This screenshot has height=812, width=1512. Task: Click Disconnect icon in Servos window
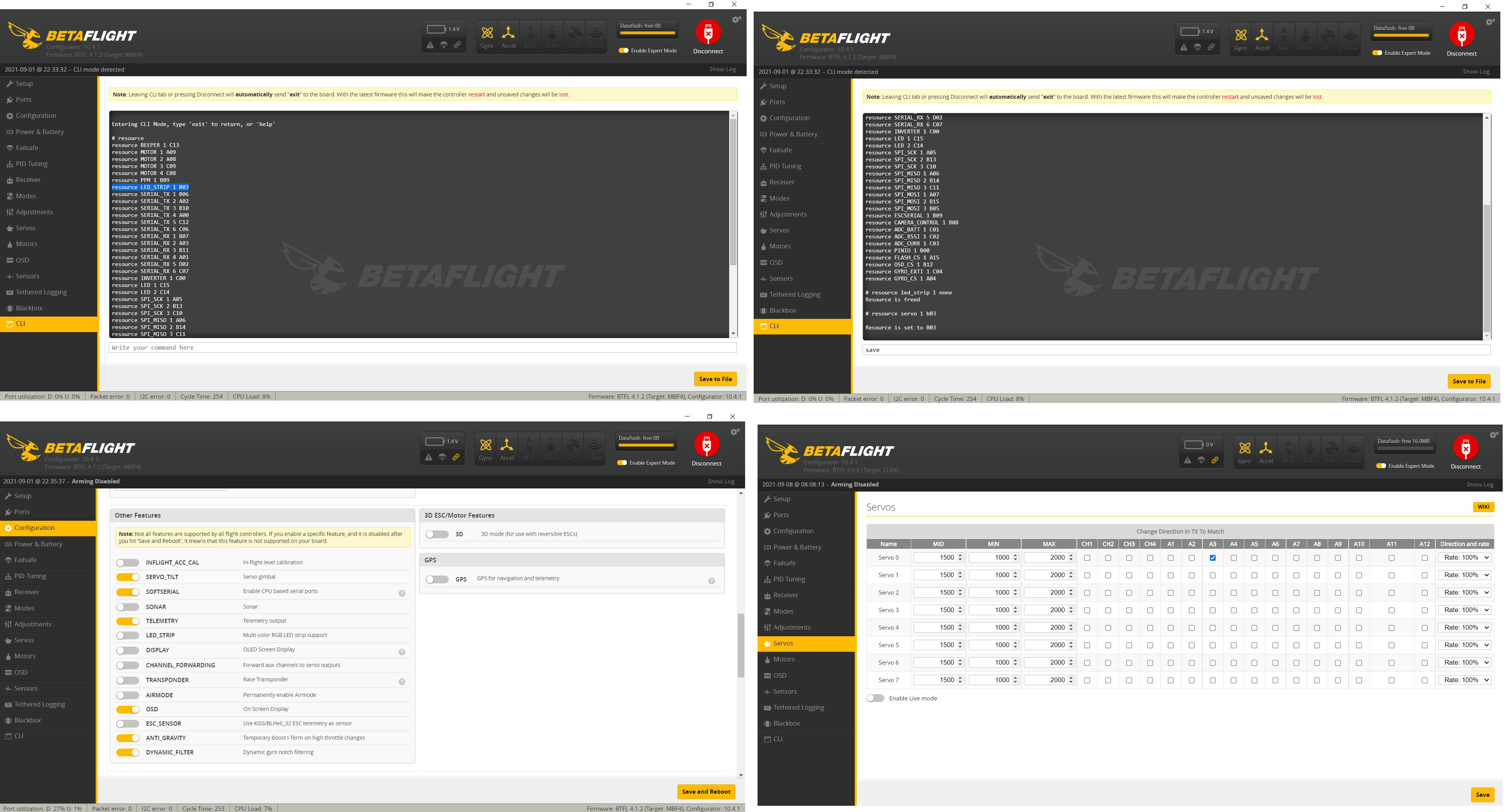coord(1466,447)
